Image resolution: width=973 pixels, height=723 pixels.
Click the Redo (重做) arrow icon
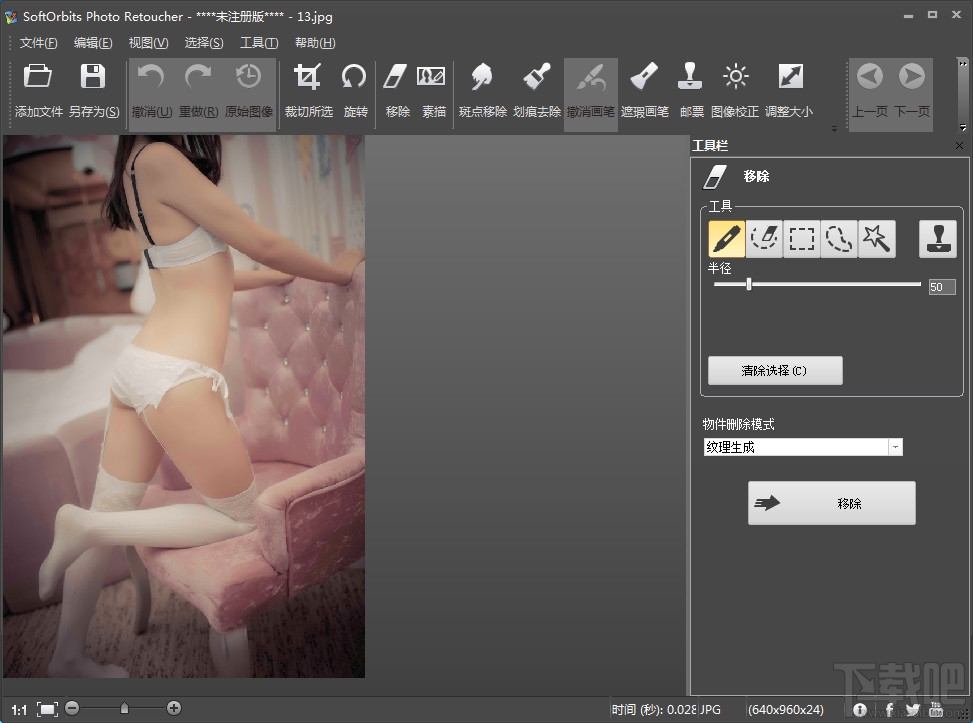click(x=198, y=77)
